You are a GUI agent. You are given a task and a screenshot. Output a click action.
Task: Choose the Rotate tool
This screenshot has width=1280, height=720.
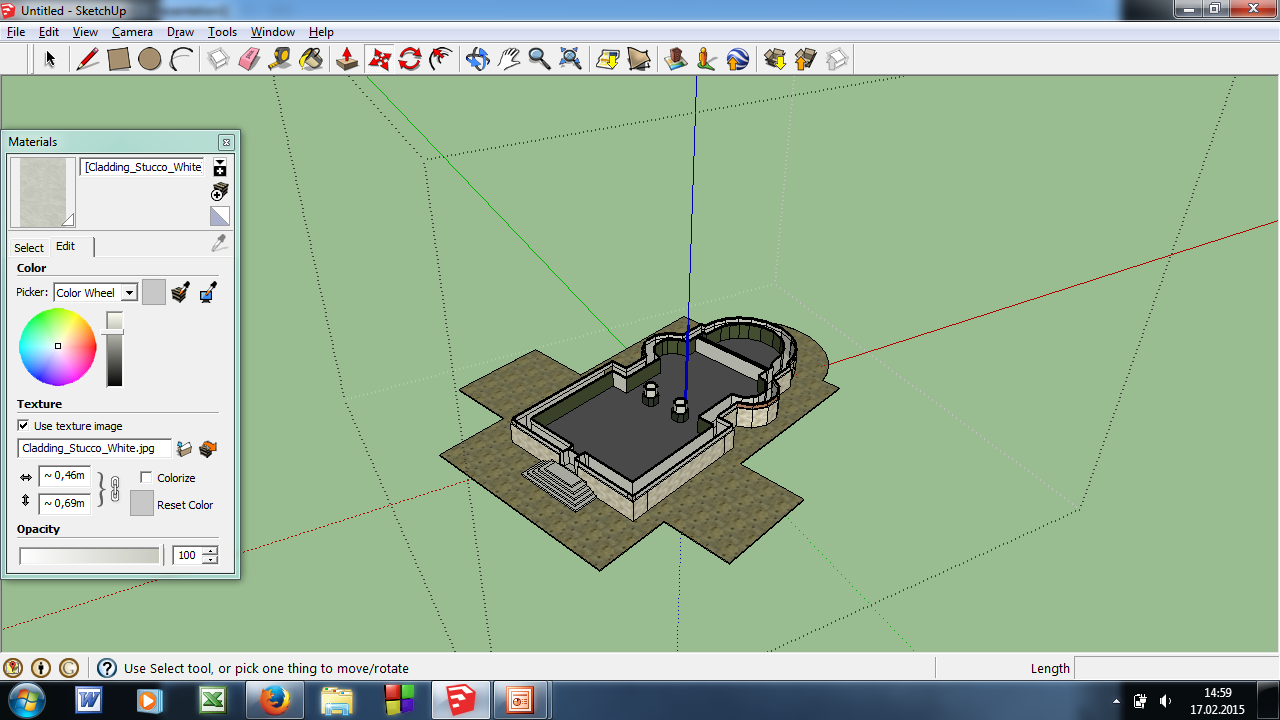coord(410,60)
